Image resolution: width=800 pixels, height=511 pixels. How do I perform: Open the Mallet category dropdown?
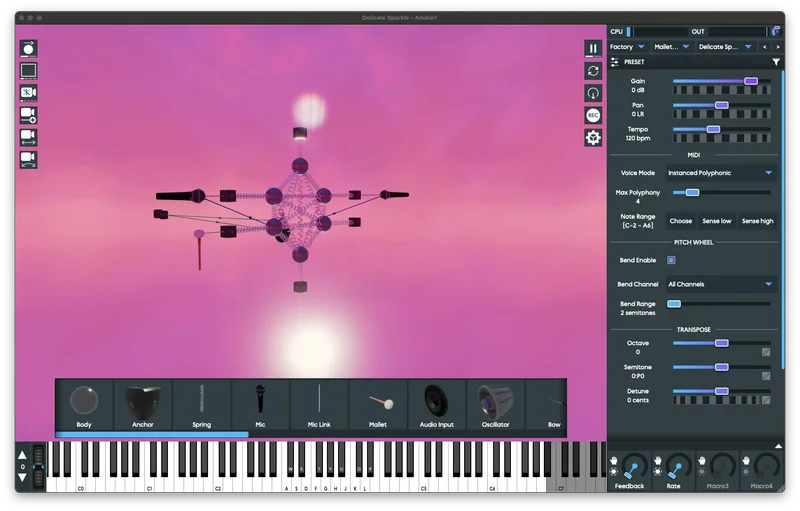(x=671, y=47)
